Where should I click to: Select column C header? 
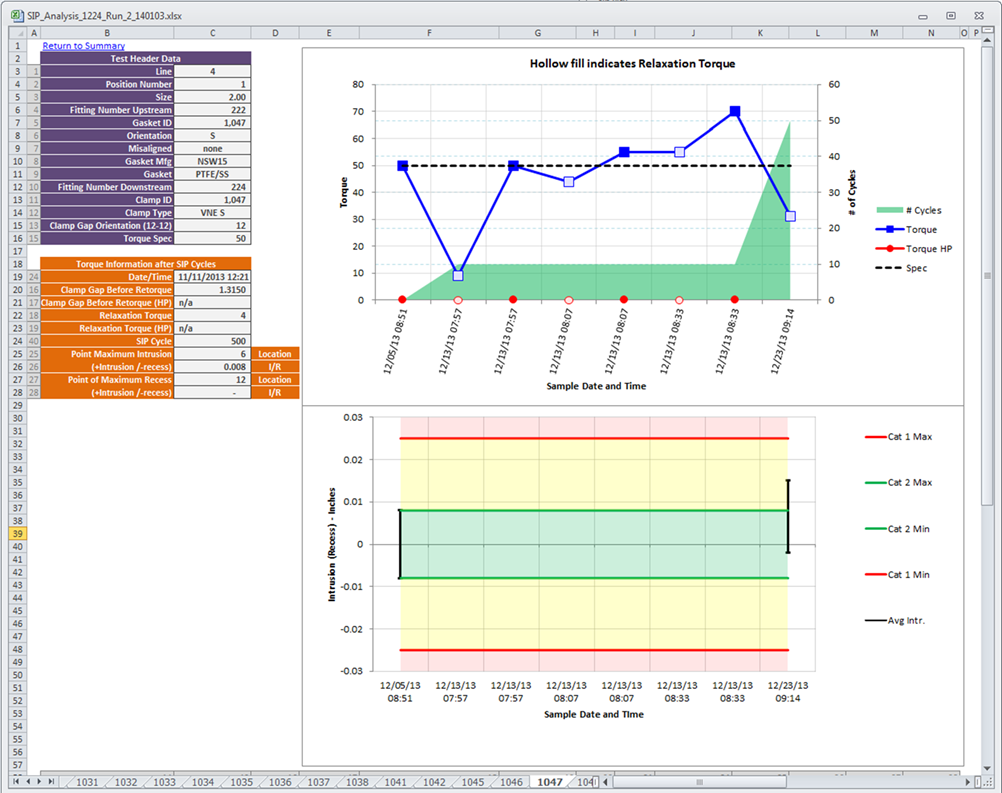click(x=212, y=33)
